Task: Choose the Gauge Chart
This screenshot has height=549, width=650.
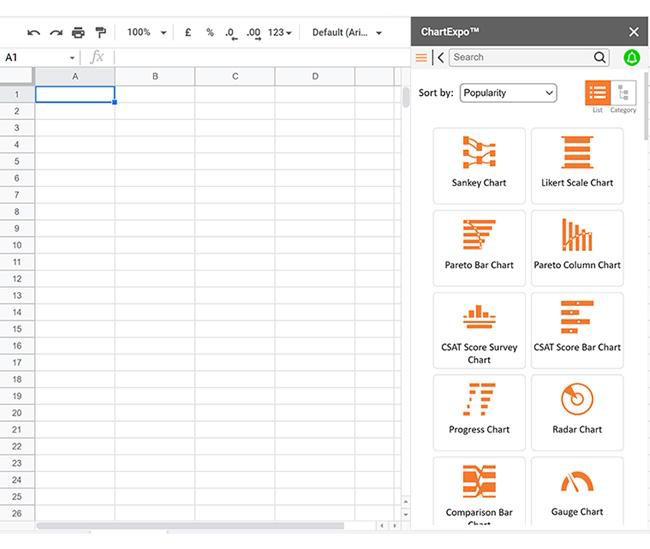Action: coord(577,492)
